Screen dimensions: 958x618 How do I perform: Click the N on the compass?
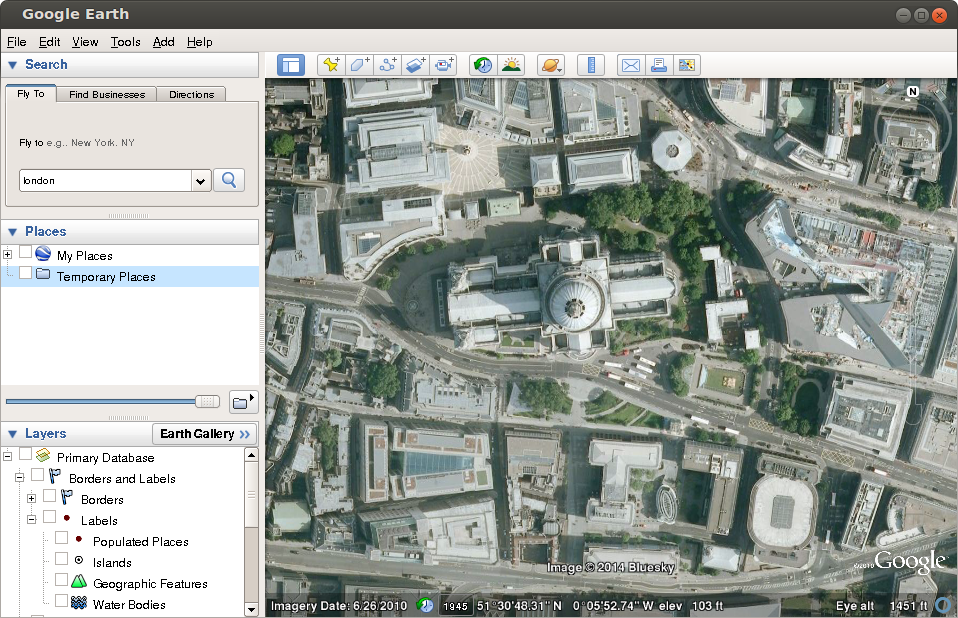click(x=913, y=92)
